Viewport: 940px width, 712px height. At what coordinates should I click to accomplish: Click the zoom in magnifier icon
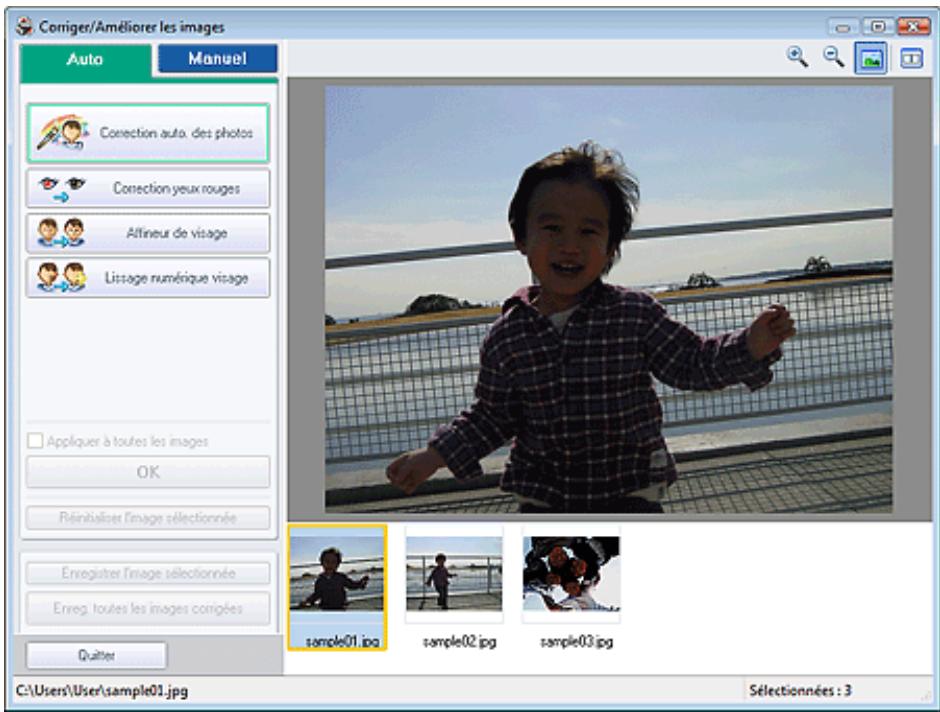pos(797,58)
